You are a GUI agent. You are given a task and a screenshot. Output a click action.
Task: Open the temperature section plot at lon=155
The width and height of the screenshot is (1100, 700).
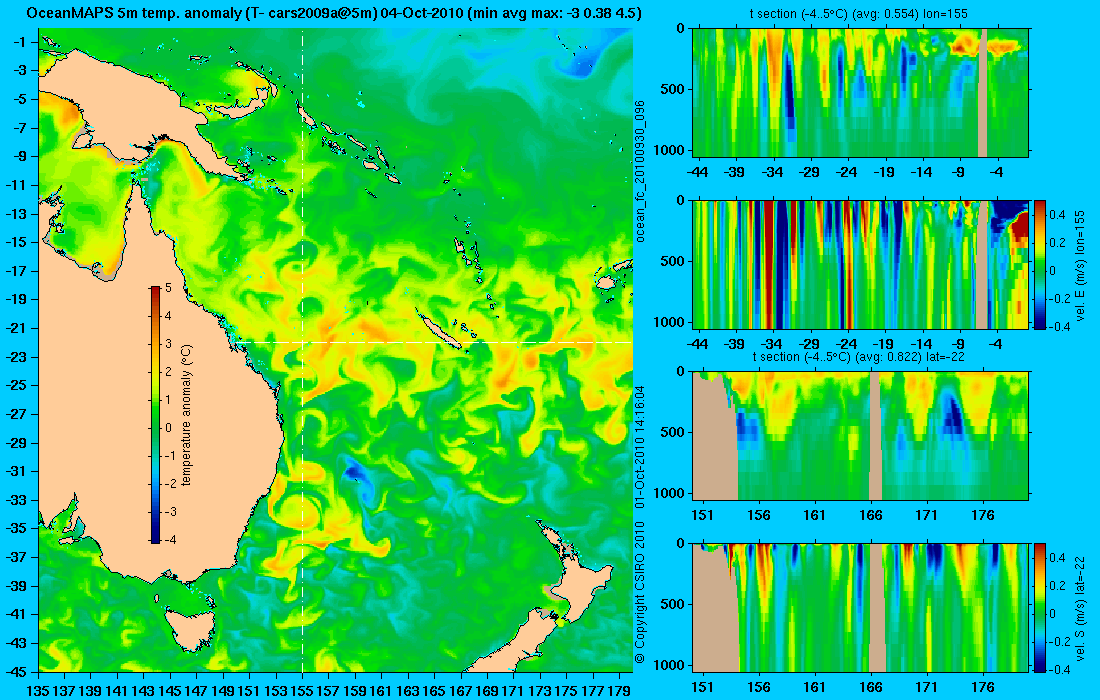(x=860, y=93)
